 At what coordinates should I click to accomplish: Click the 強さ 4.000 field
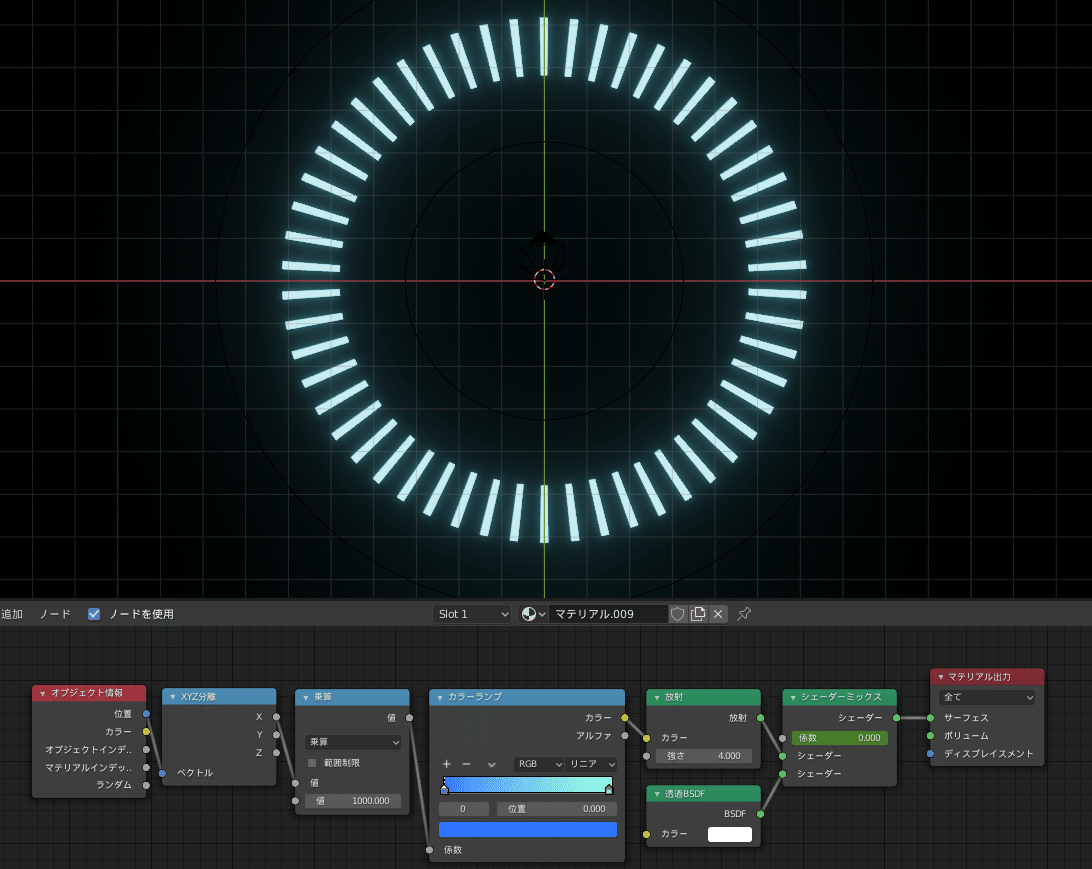pyautogui.click(x=703, y=756)
